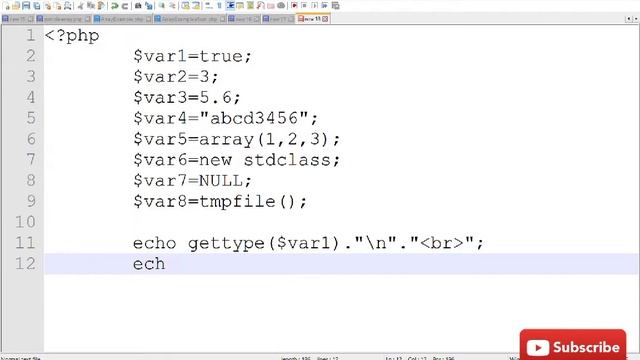This screenshot has height=360, width=640.
Task: Toggle show all characters icon
Action: [x=219, y=6]
